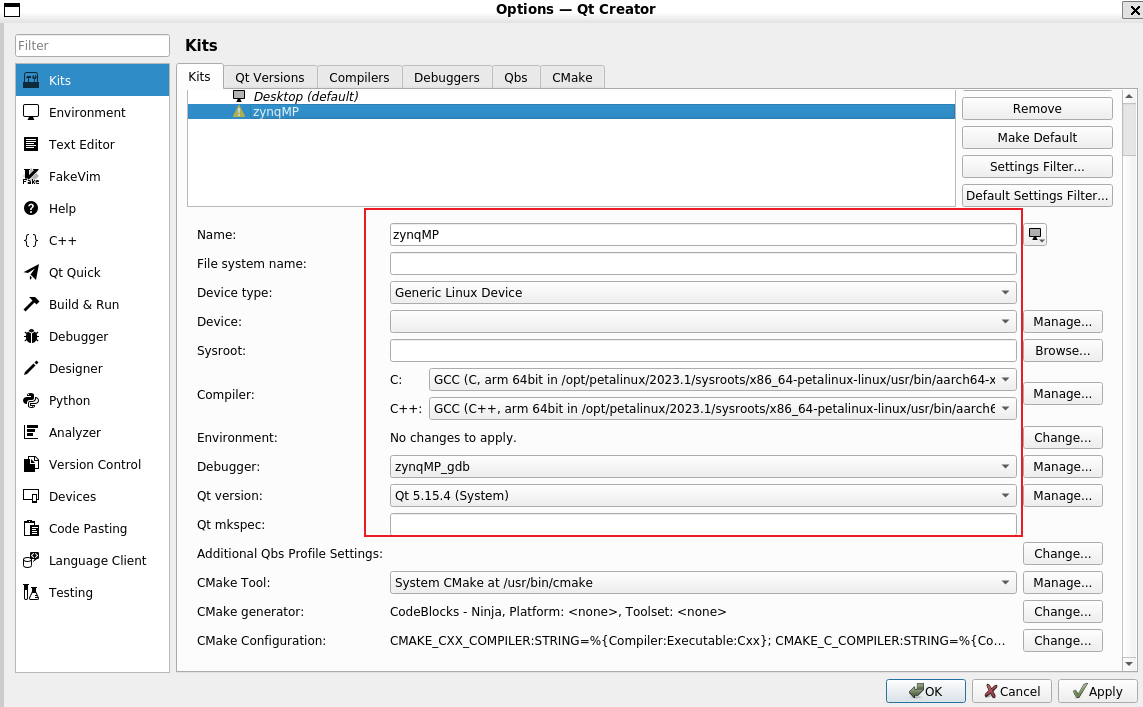
Task: Open the Designer pencil icon
Action: [31, 369]
